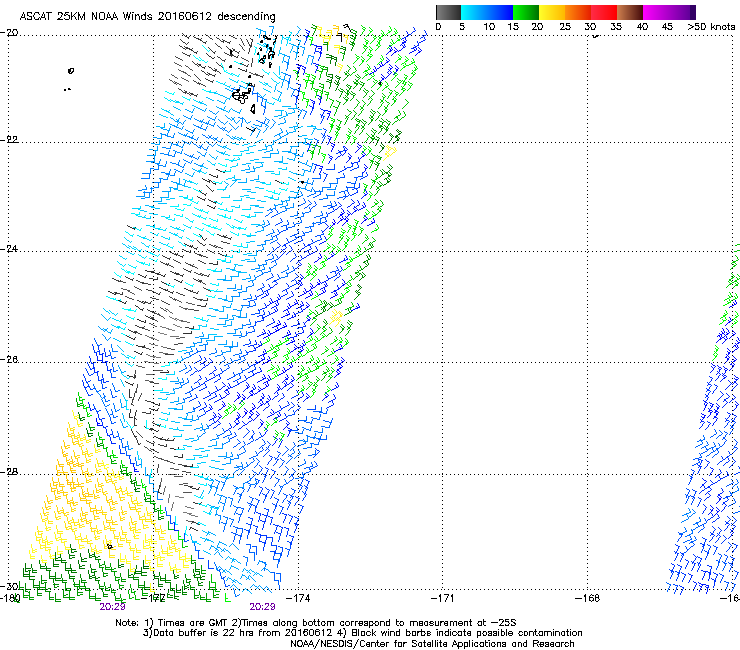Image resolution: width=740 pixels, height=650 pixels.
Task: Click the '-28' latitude axis label
Action: [9, 472]
